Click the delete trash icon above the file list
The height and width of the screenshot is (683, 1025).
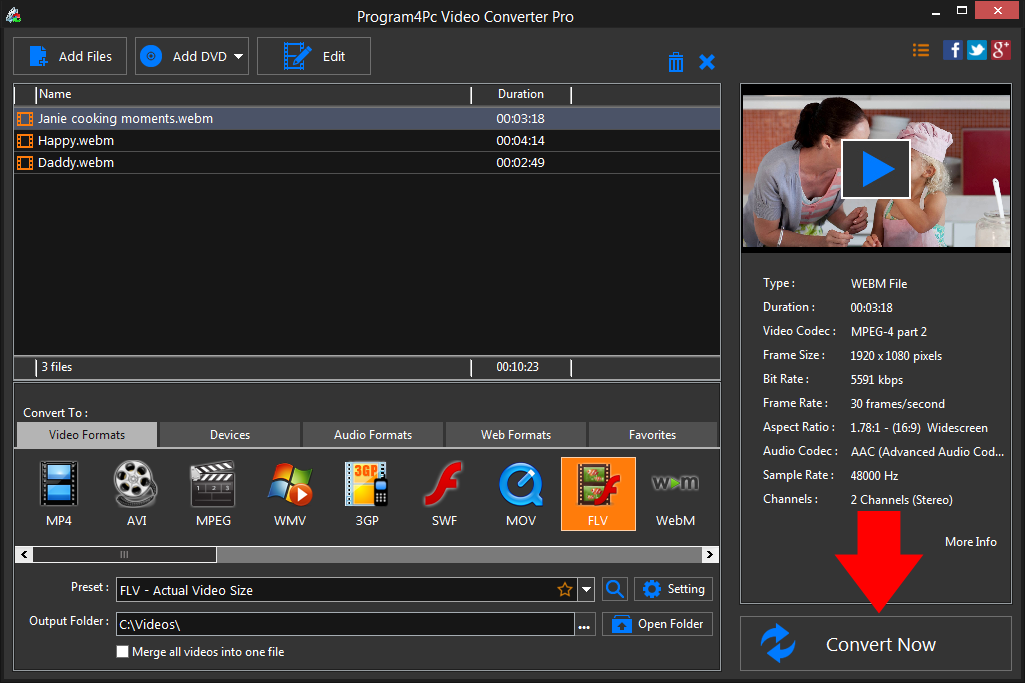pyautogui.click(x=675, y=61)
